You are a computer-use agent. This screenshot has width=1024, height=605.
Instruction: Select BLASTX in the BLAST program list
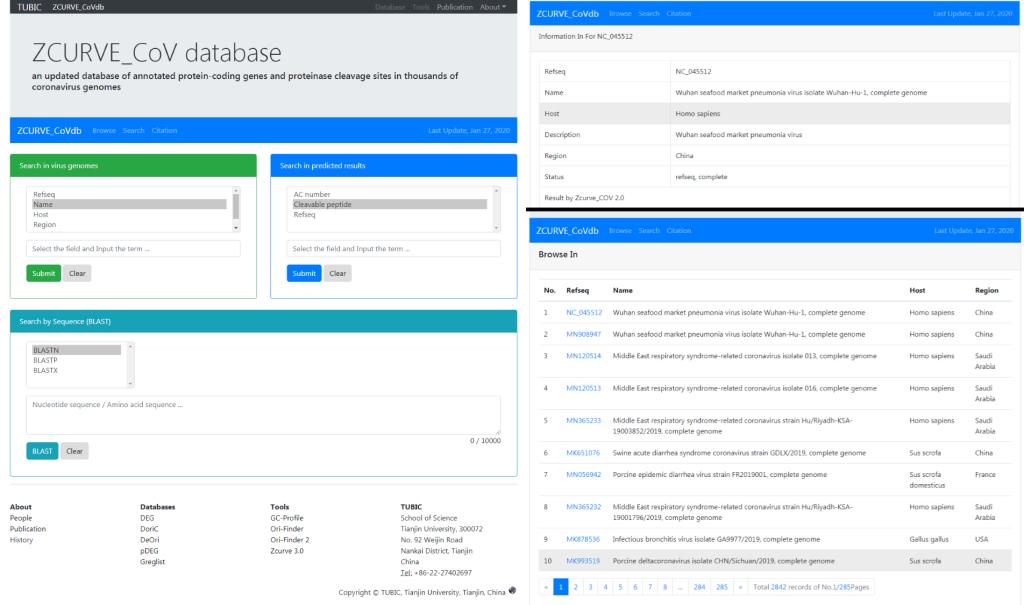45,370
